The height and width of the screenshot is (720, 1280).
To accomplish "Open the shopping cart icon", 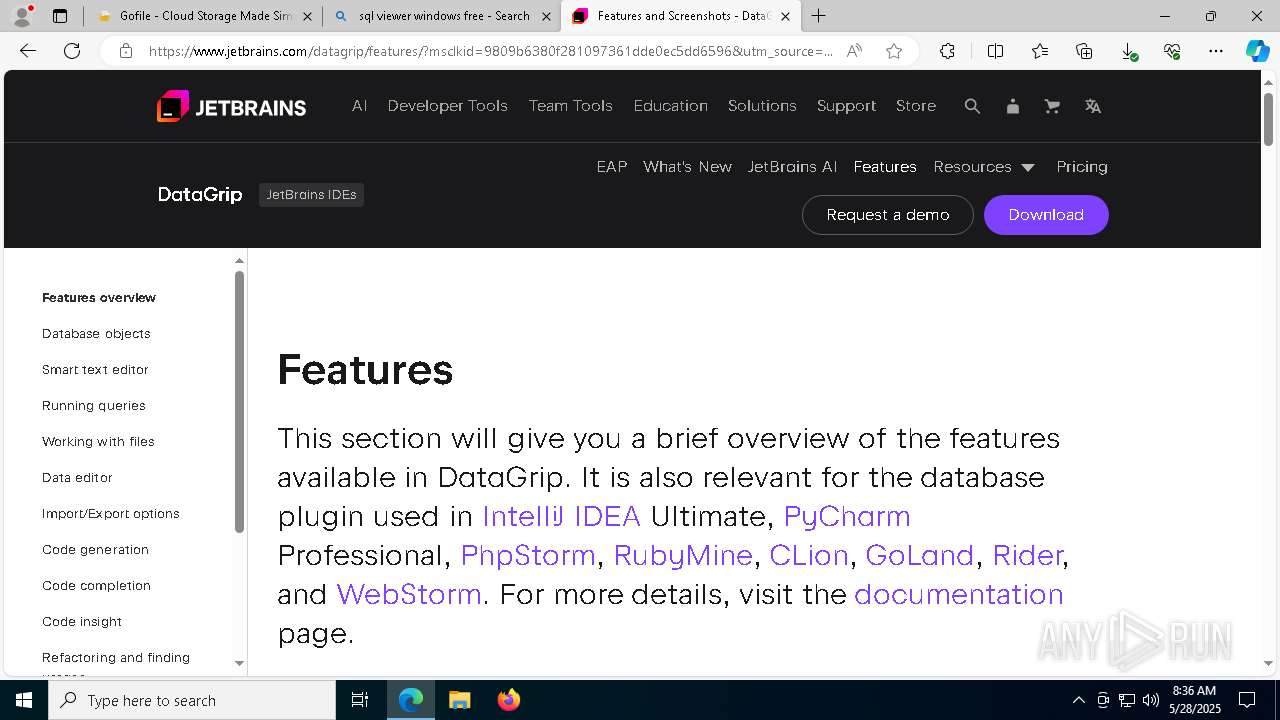I will pos(1052,106).
